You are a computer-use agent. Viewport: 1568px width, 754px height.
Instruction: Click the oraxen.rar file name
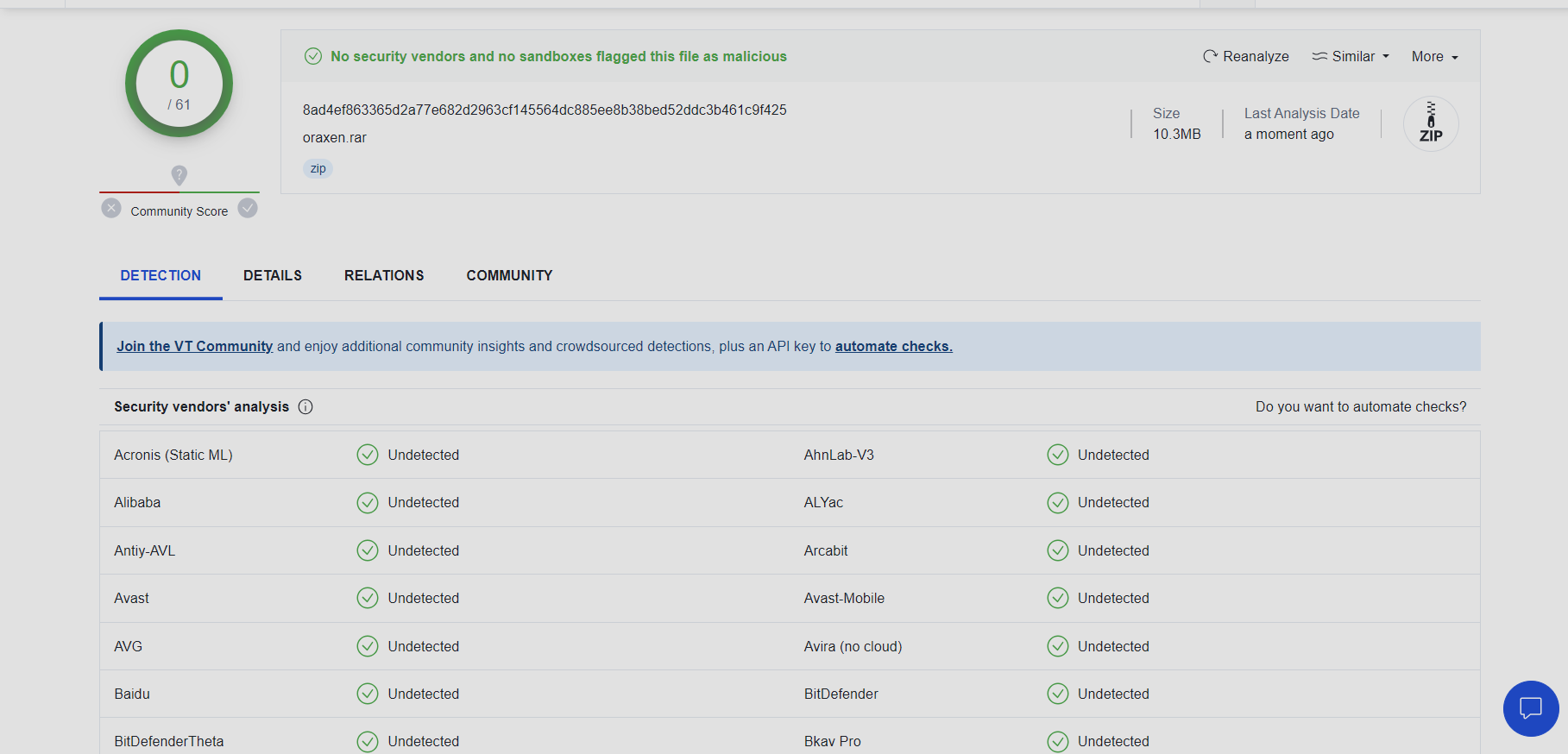[335, 137]
